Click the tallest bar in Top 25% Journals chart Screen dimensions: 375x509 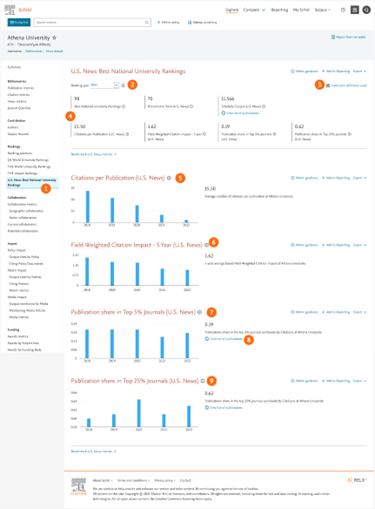(139, 413)
